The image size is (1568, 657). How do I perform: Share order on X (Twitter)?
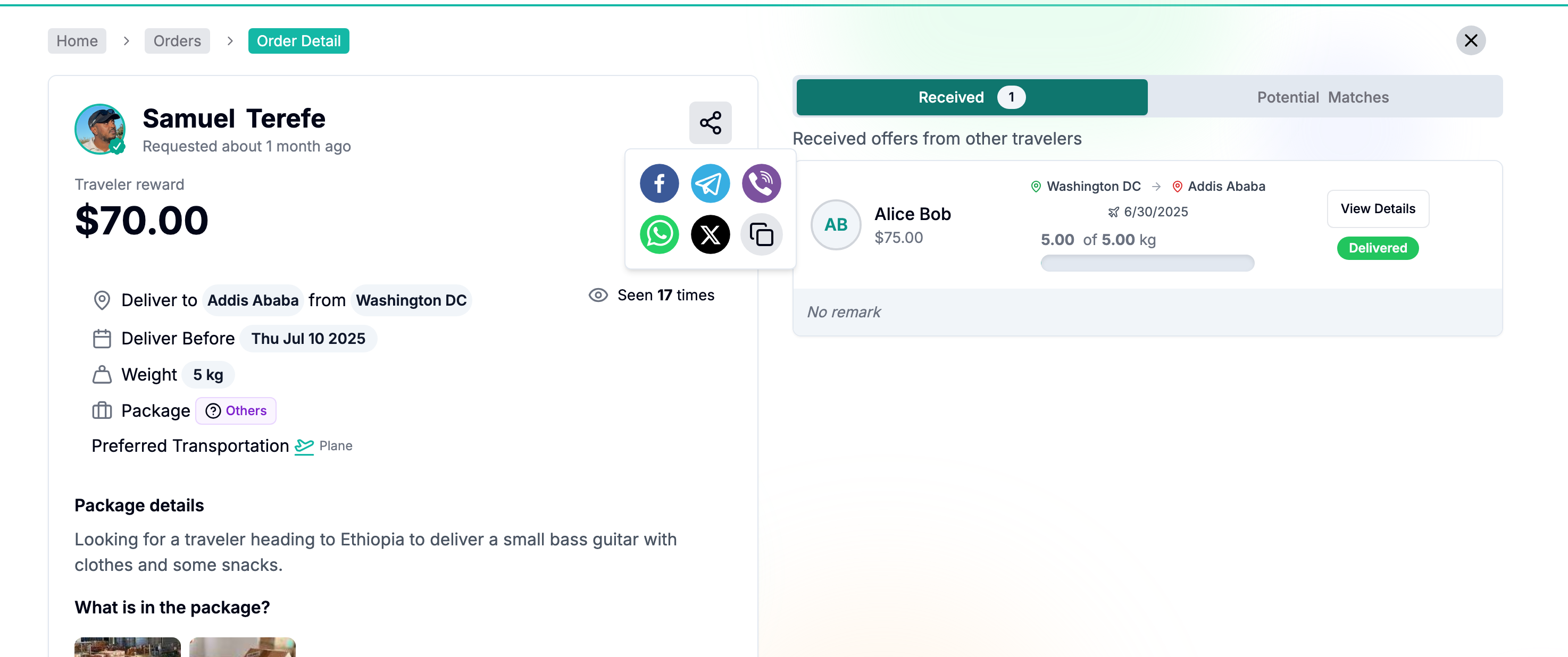point(710,234)
